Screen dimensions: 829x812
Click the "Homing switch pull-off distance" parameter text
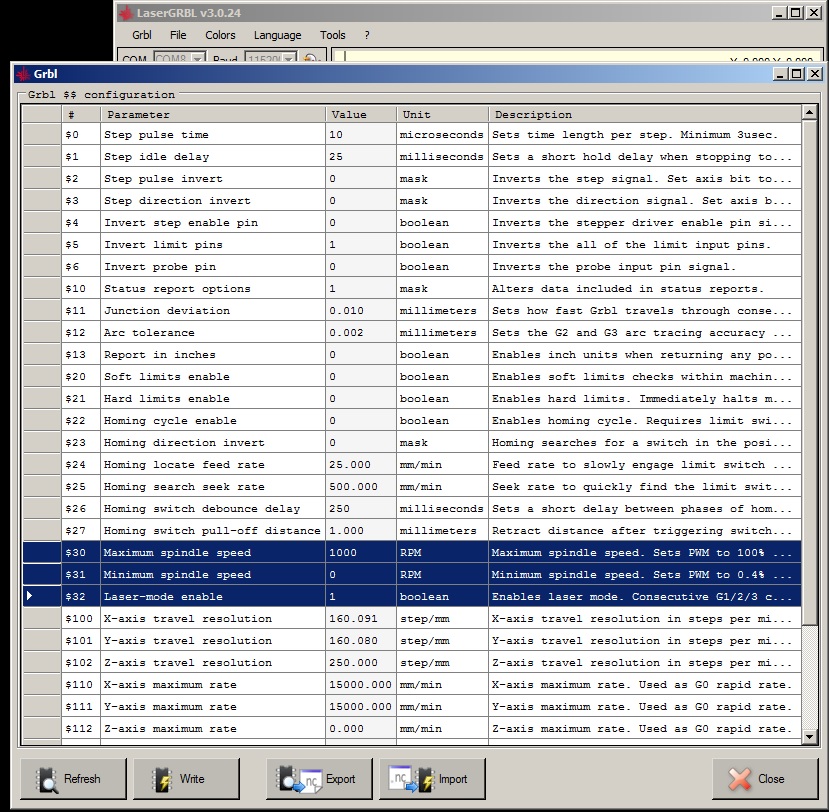point(212,531)
